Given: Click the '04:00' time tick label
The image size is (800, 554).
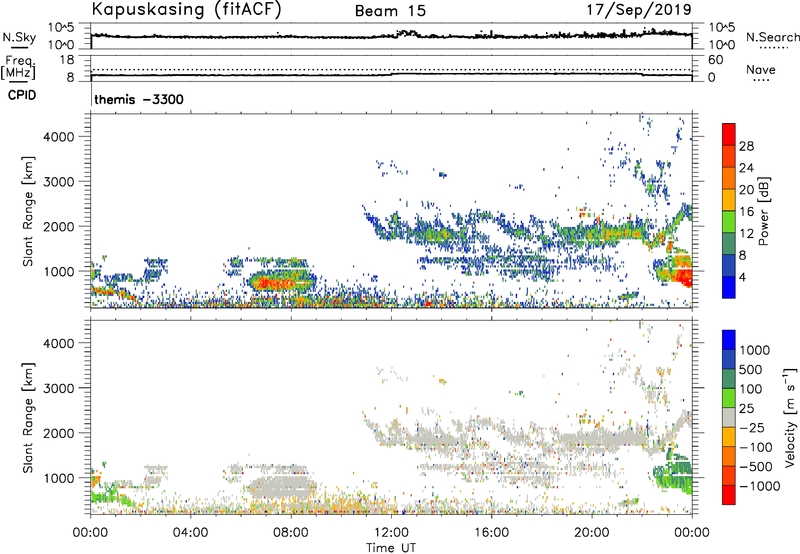Looking at the screenshot, I should pos(190,533).
